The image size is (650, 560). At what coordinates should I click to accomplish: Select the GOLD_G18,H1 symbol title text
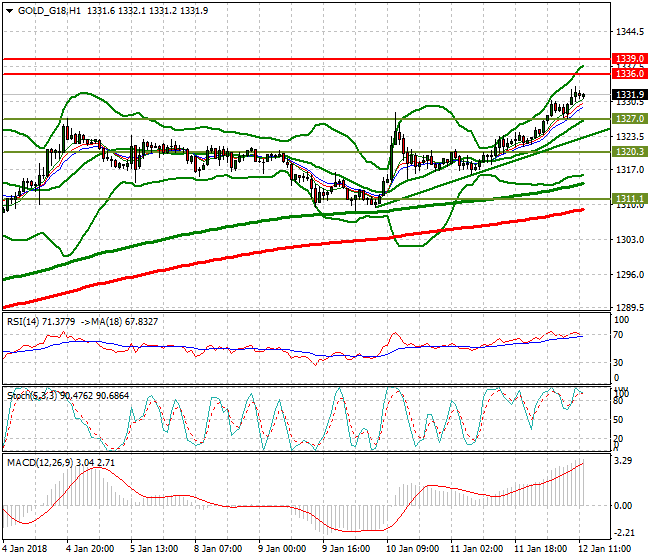(x=49, y=11)
